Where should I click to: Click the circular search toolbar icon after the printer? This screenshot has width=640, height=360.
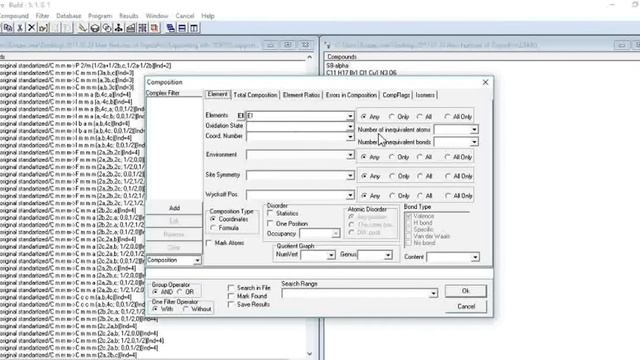point(107,28)
